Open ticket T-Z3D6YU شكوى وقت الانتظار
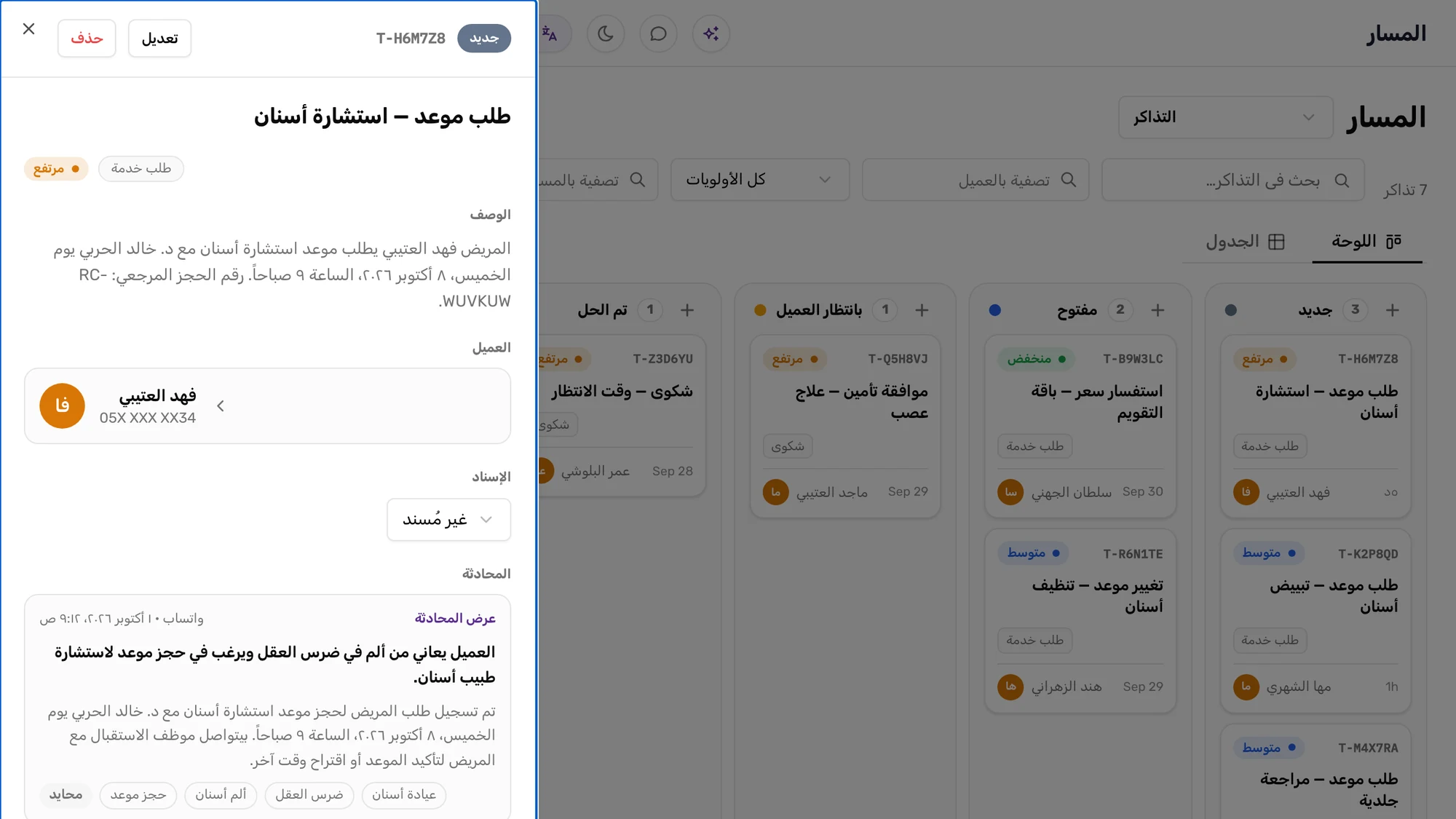The width and height of the screenshot is (1456, 819). tap(622, 416)
